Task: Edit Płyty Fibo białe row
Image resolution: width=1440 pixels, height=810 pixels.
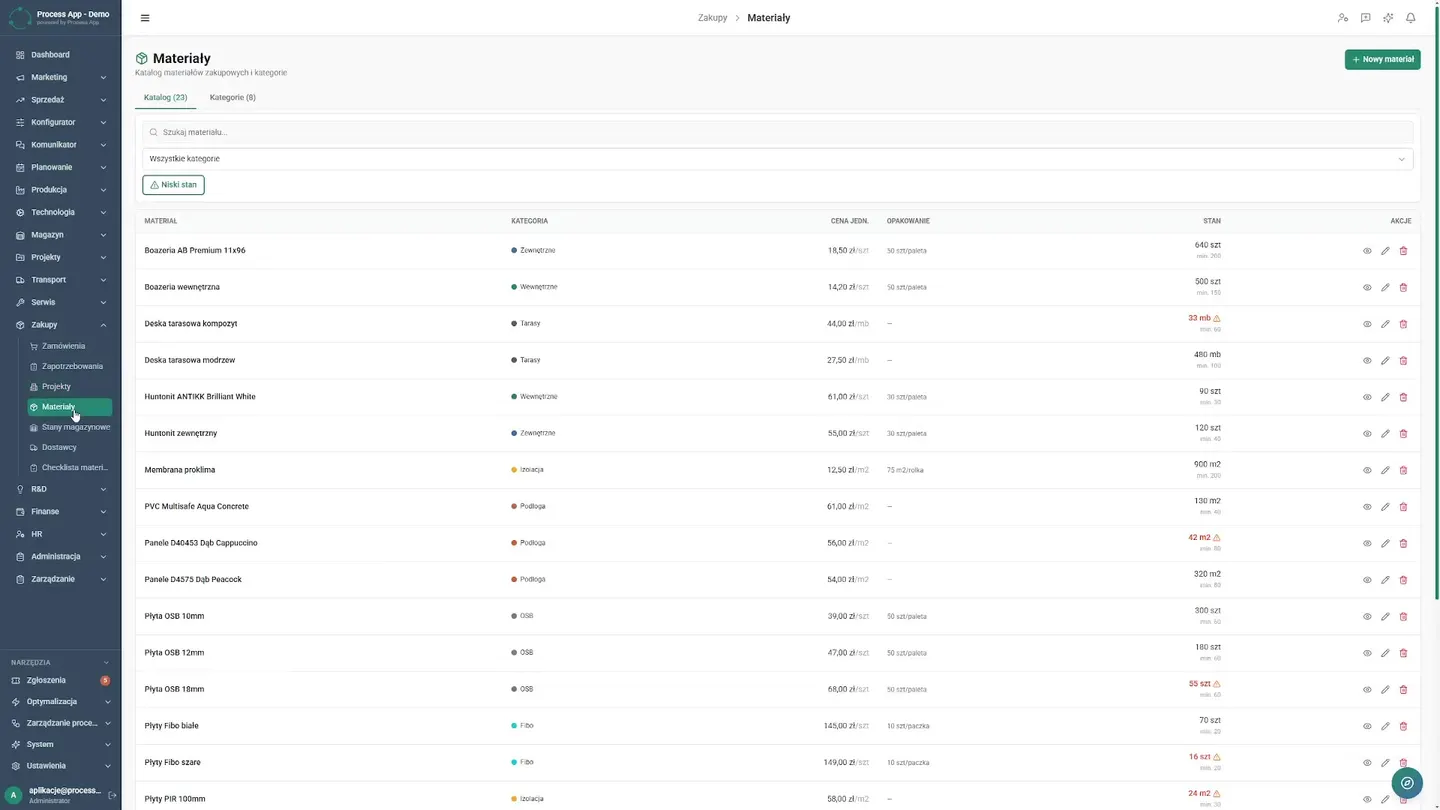Action: coord(1385,726)
